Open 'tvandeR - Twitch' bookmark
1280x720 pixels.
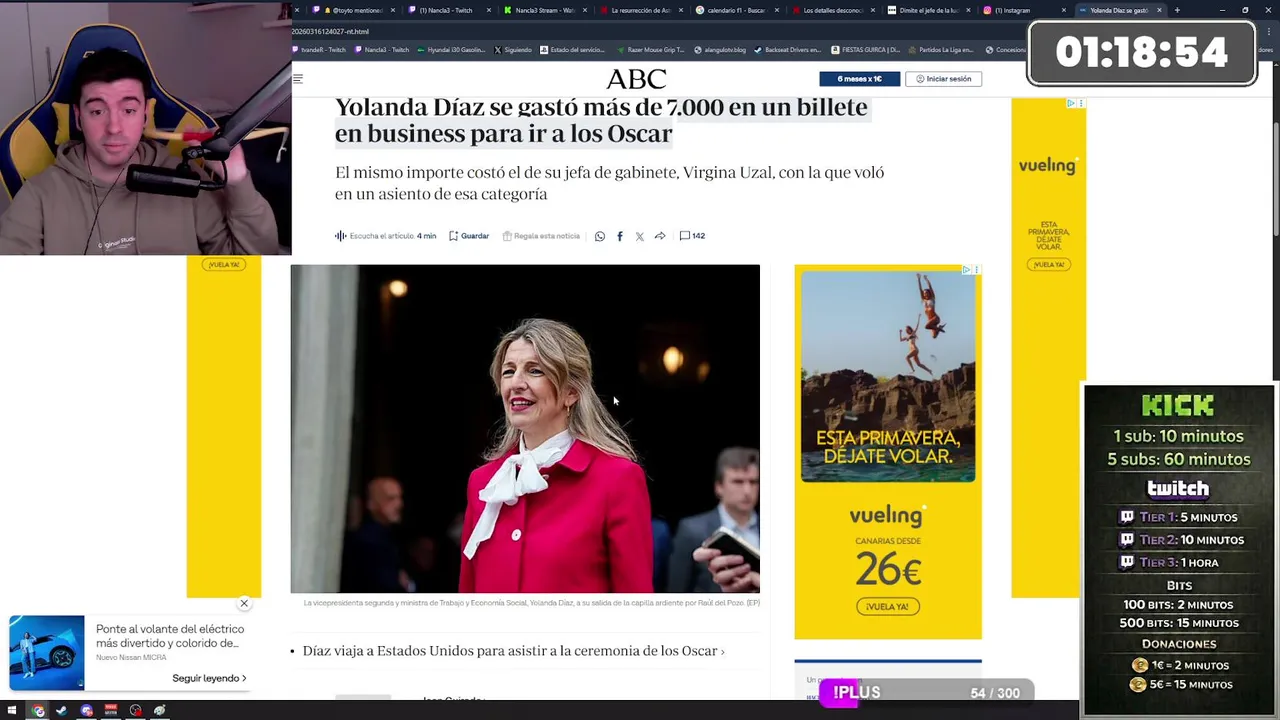pos(319,50)
